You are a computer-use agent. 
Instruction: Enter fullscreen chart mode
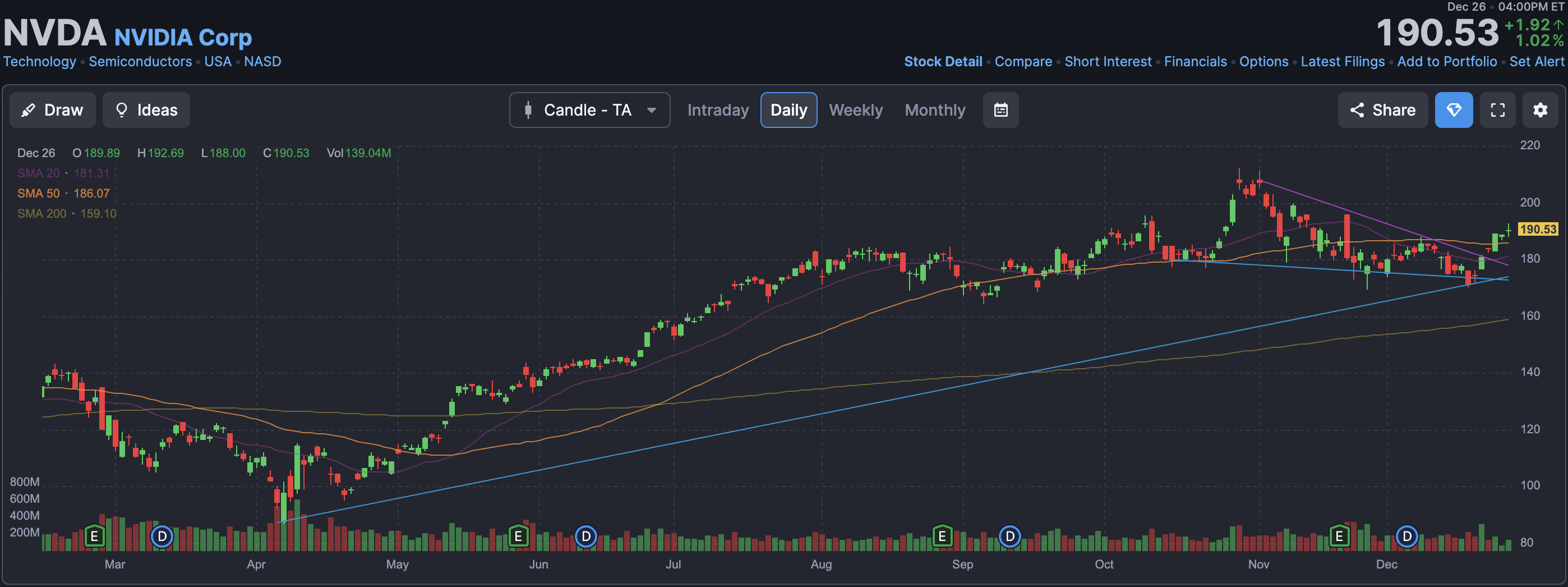click(x=1497, y=110)
